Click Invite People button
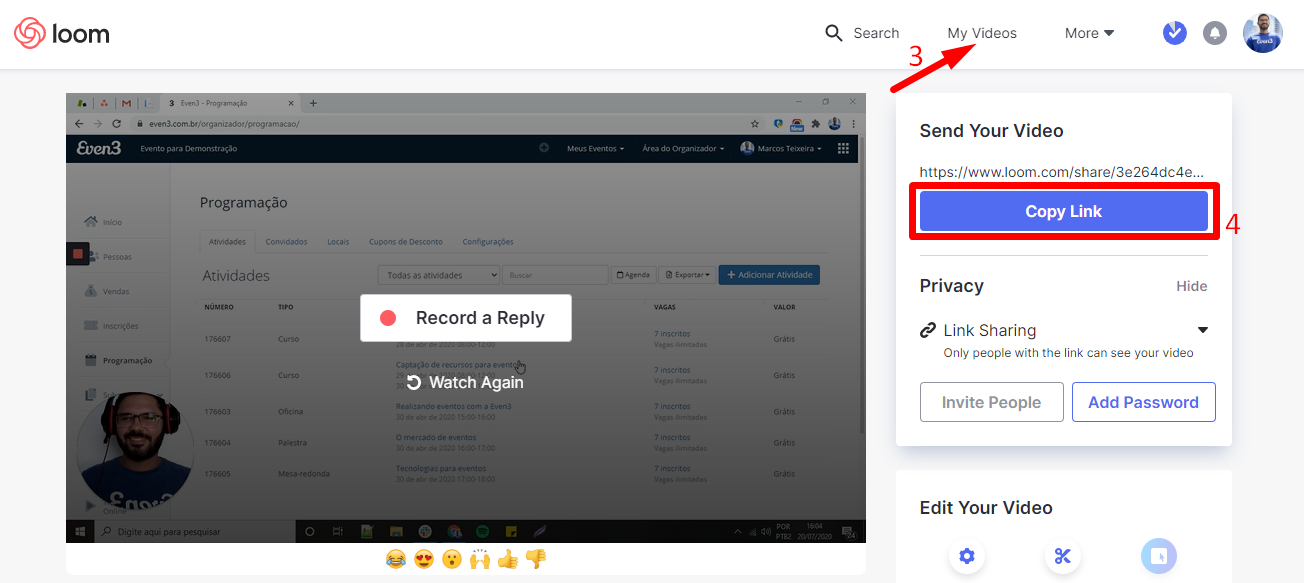This screenshot has height=583, width=1304. coord(991,402)
